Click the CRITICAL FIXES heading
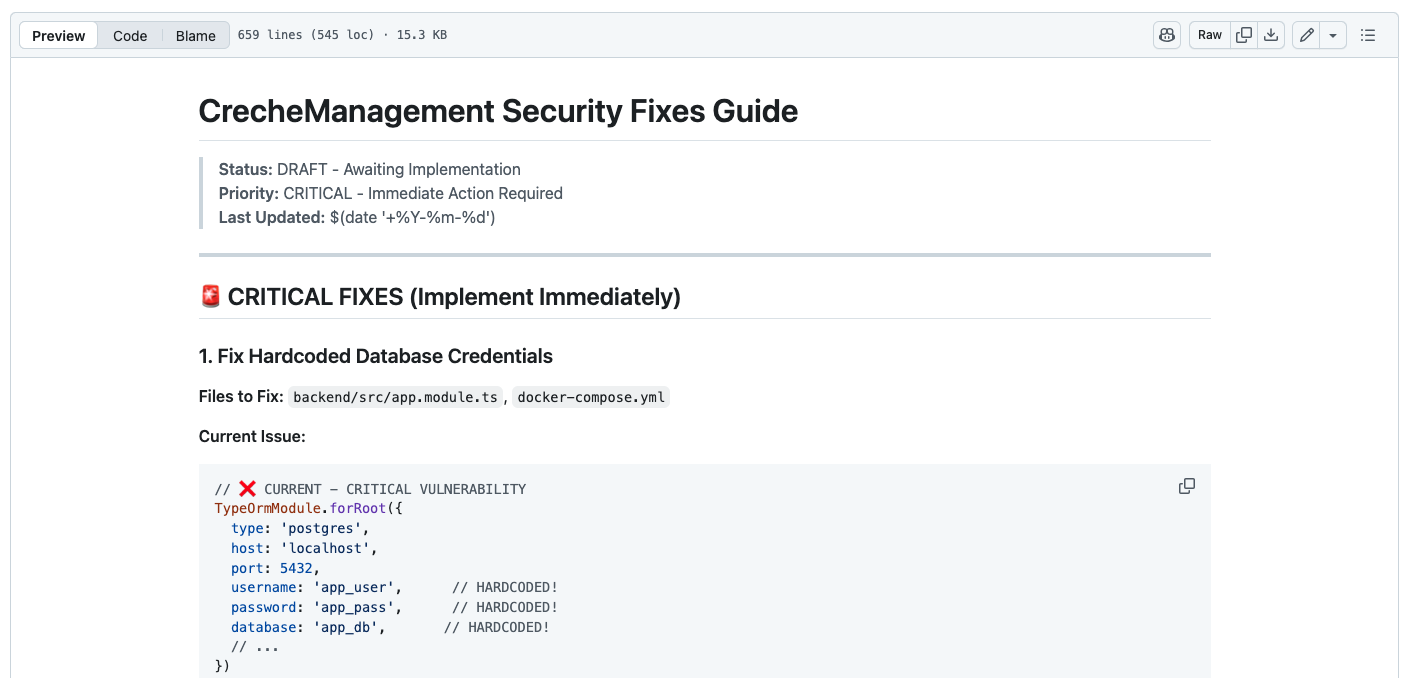The width and height of the screenshot is (1405, 678). coord(440,297)
